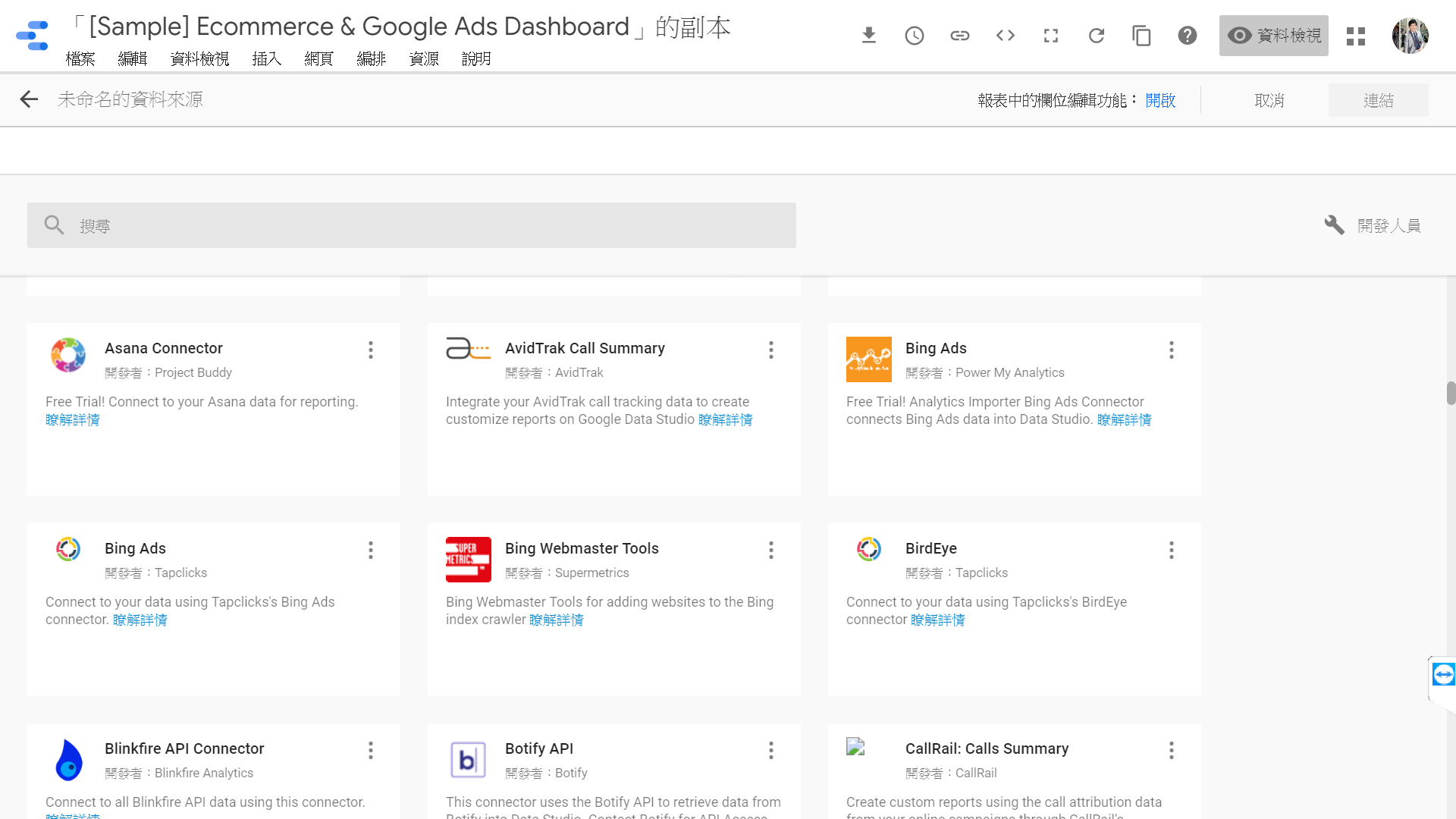Screen dimensions: 1456x819
Task: Open the 資料檢視 menu in the menu bar
Action: (199, 59)
